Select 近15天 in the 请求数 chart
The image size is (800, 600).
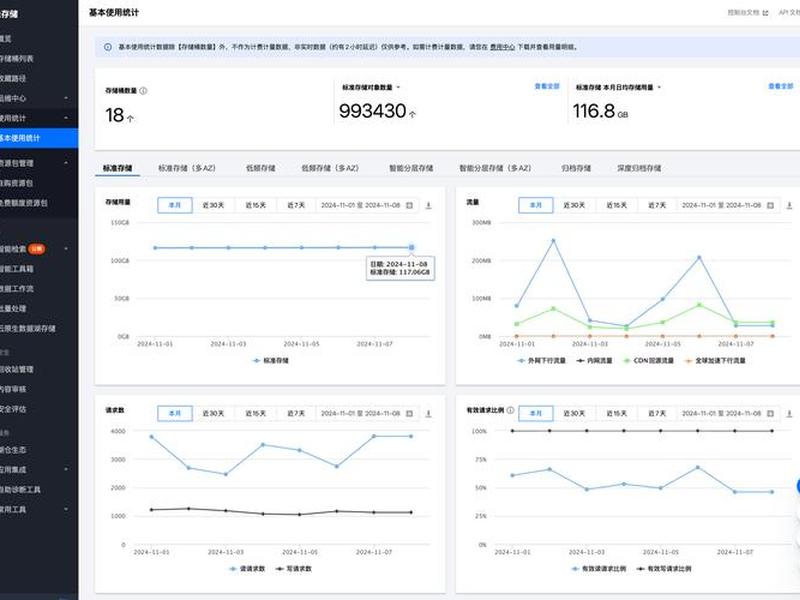[x=256, y=413]
